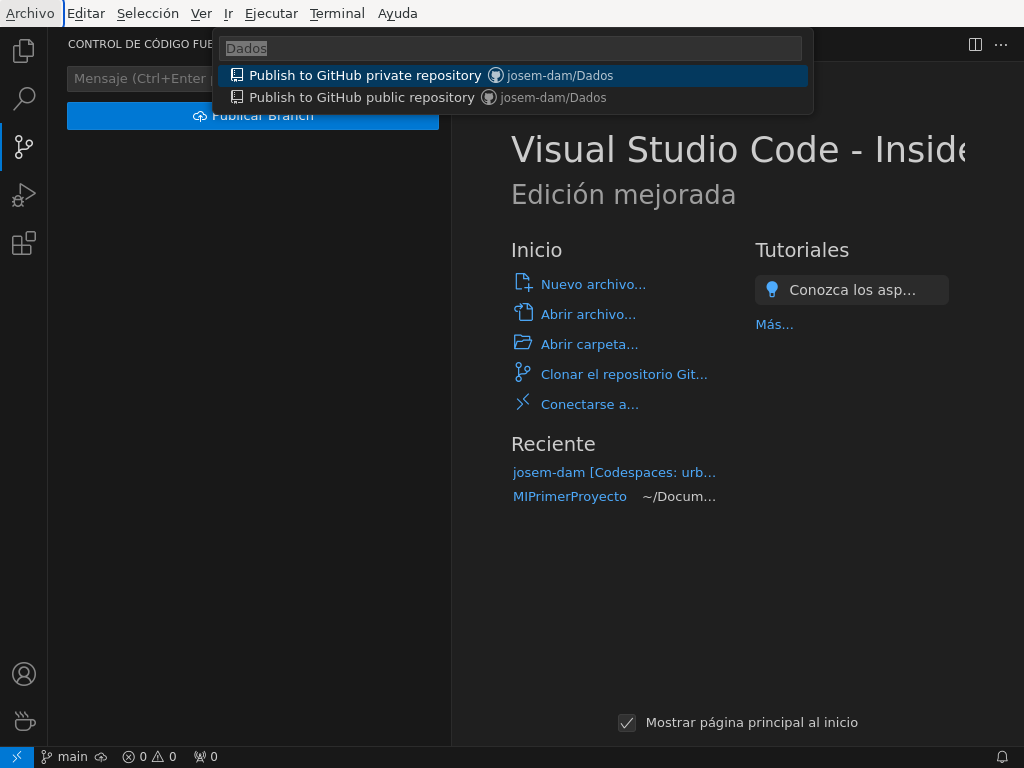Click the git icon beside Clonar el repositorio
1024x768 pixels.
point(522,372)
